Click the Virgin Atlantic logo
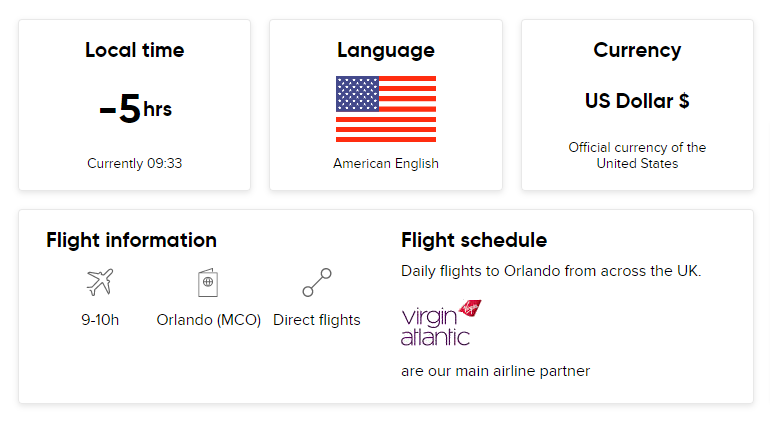Image resolution: width=770 pixels, height=422 pixels. 441,323
